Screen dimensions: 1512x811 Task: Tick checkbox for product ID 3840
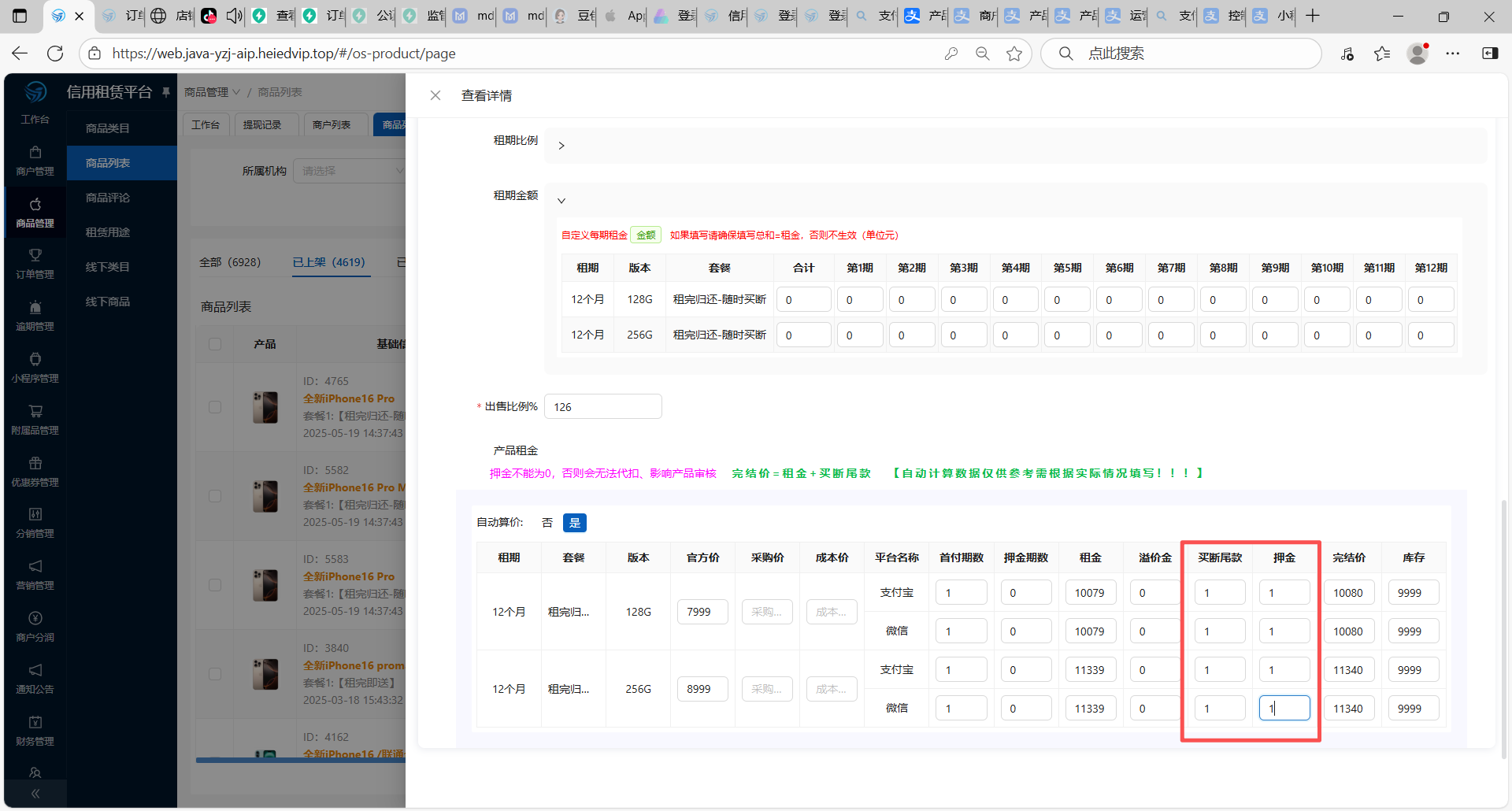(x=215, y=674)
